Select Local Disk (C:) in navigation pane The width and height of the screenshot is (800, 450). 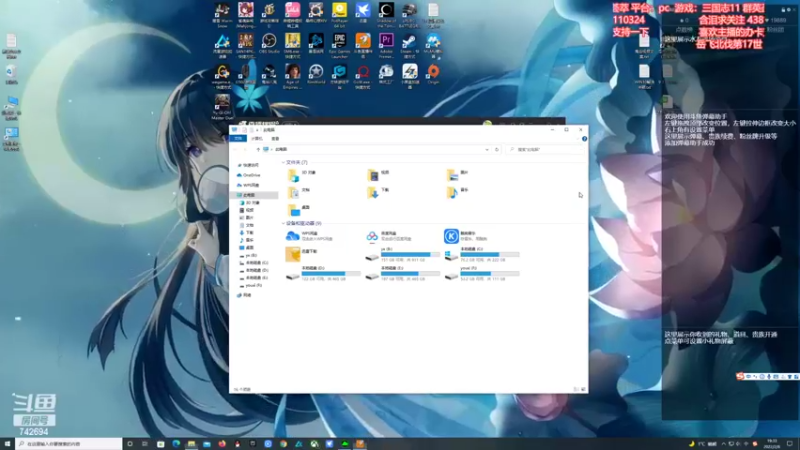point(254,263)
